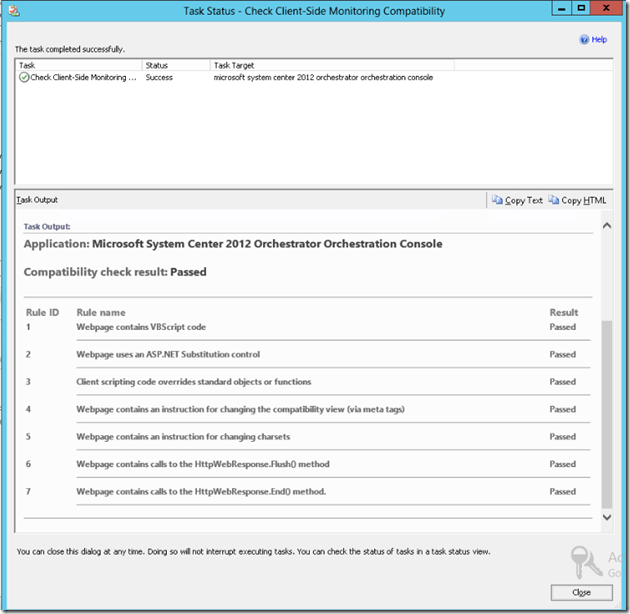Click the 'Webpage uses an ASP.NET Substitution control' rule

point(168,354)
